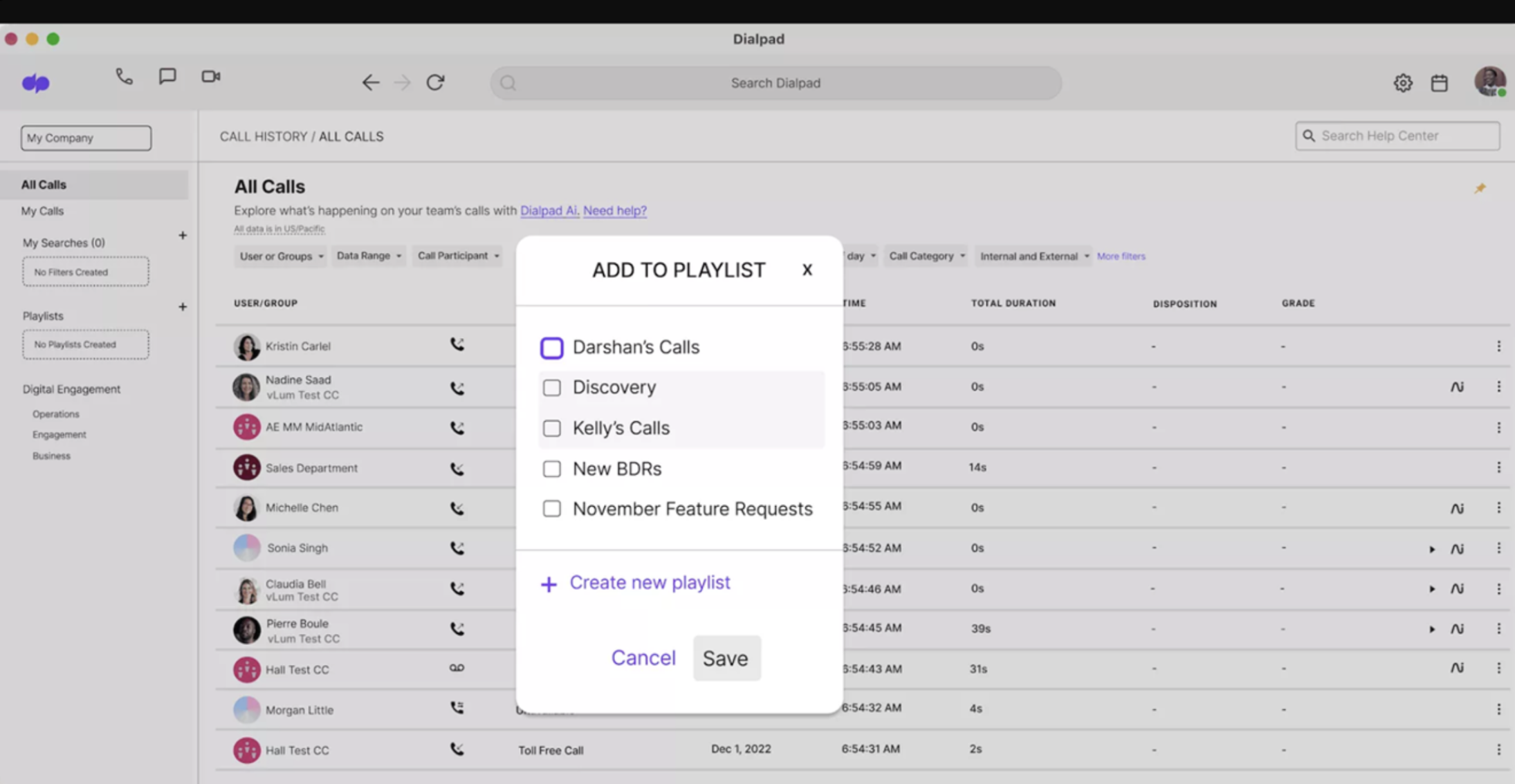Check the Discovery playlist checkbox
The image size is (1515, 784).
coord(551,388)
